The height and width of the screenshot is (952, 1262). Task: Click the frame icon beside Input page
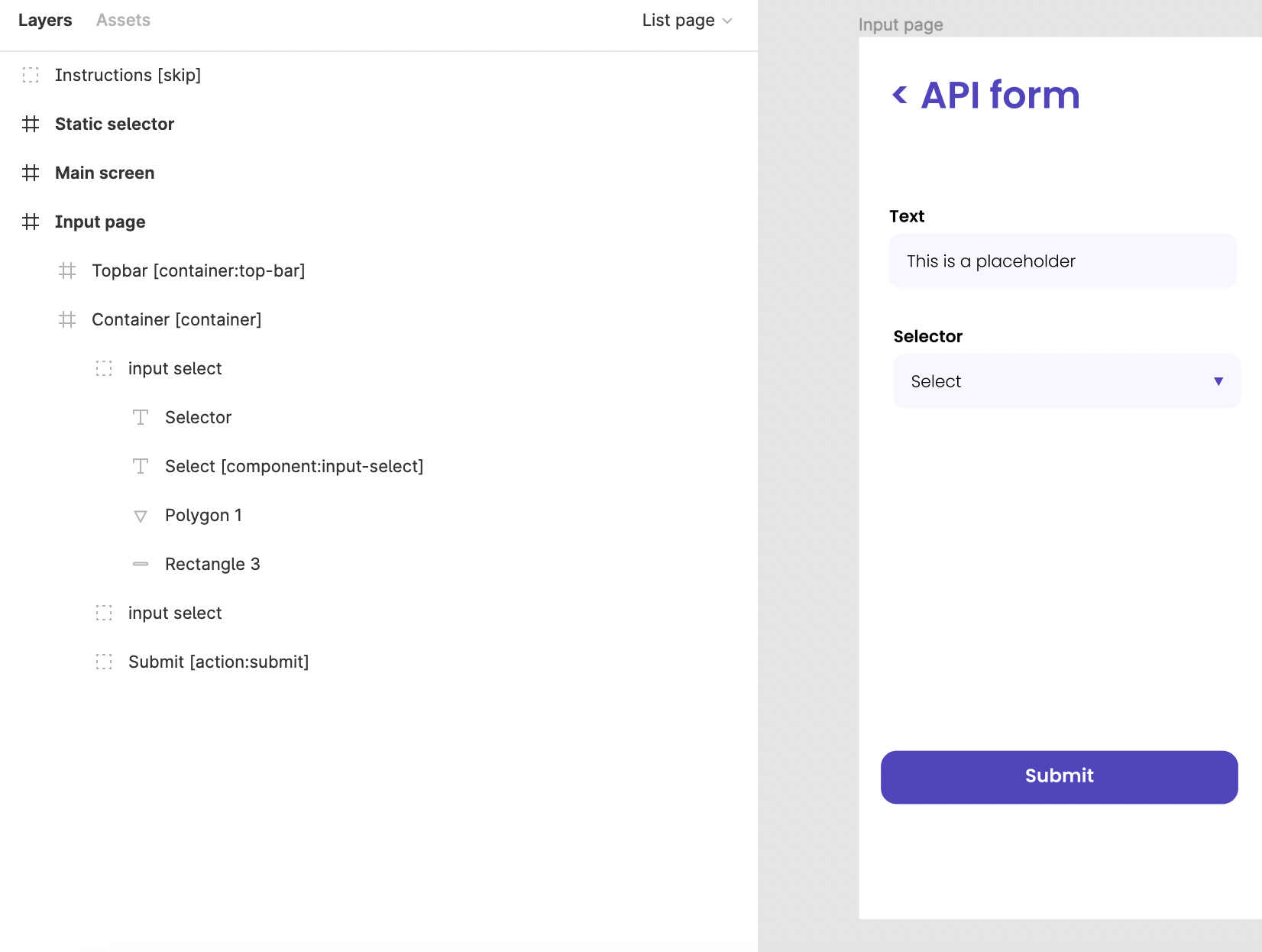(x=31, y=222)
